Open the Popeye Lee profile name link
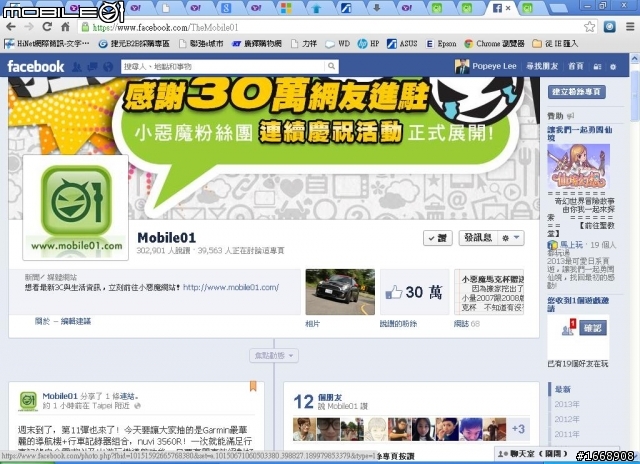The image size is (640, 464). click(x=494, y=66)
